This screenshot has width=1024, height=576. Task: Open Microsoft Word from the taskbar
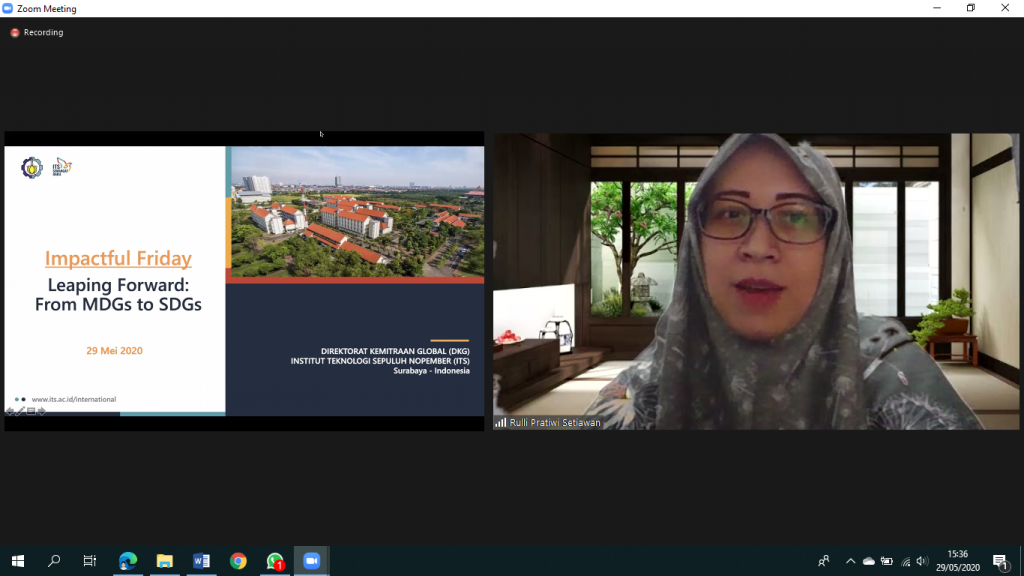tap(201, 561)
